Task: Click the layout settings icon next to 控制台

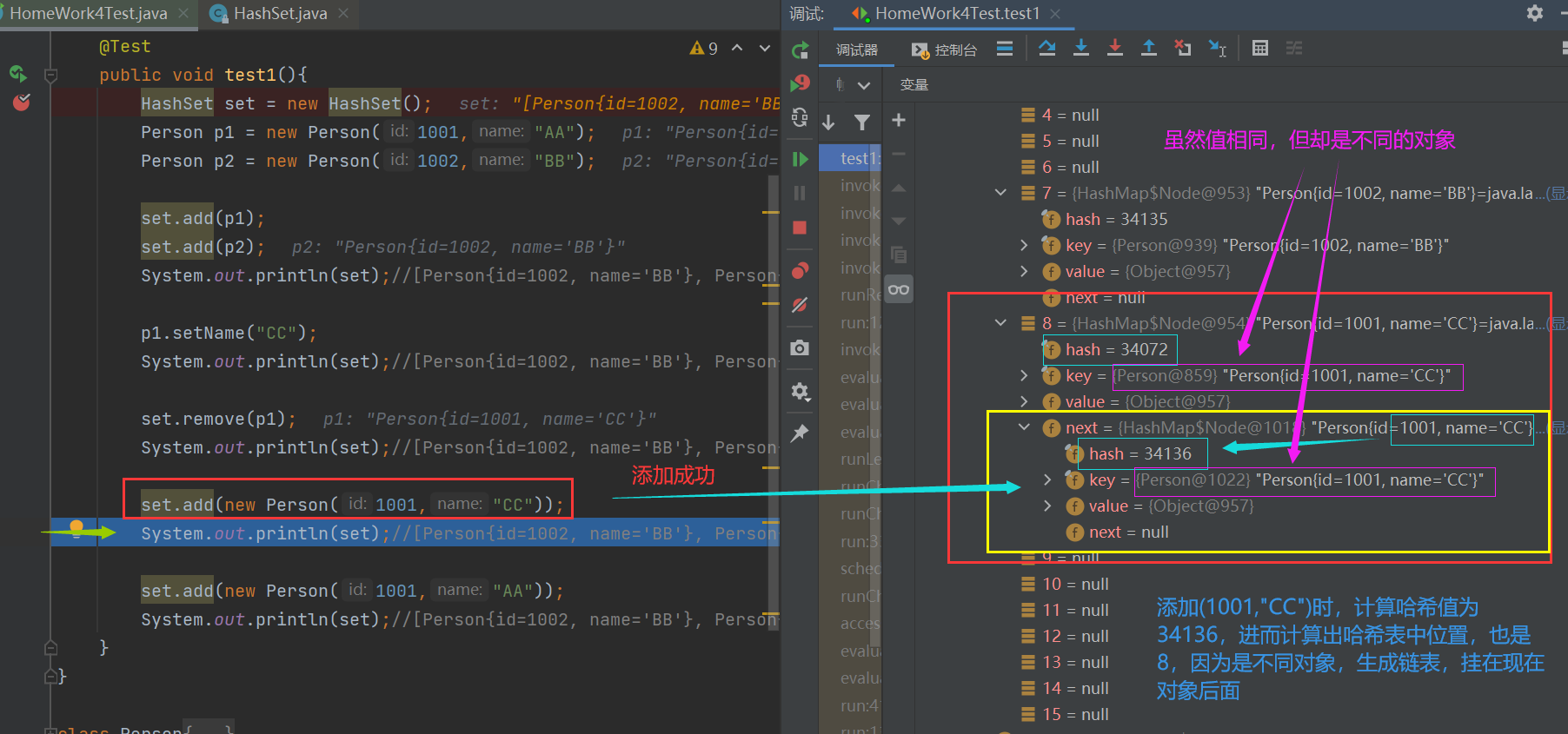Action: click(1005, 49)
